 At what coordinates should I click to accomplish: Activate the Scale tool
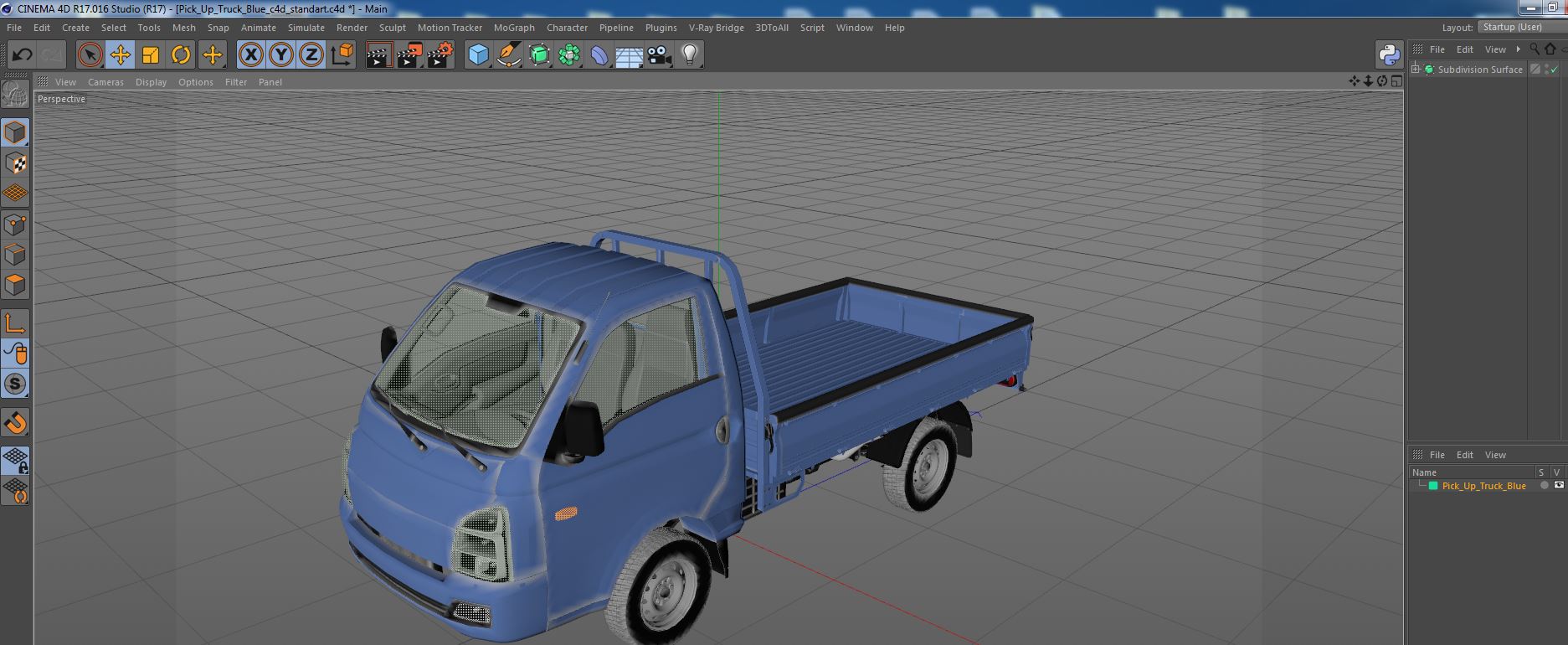pyautogui.click(x=151, y=55)
